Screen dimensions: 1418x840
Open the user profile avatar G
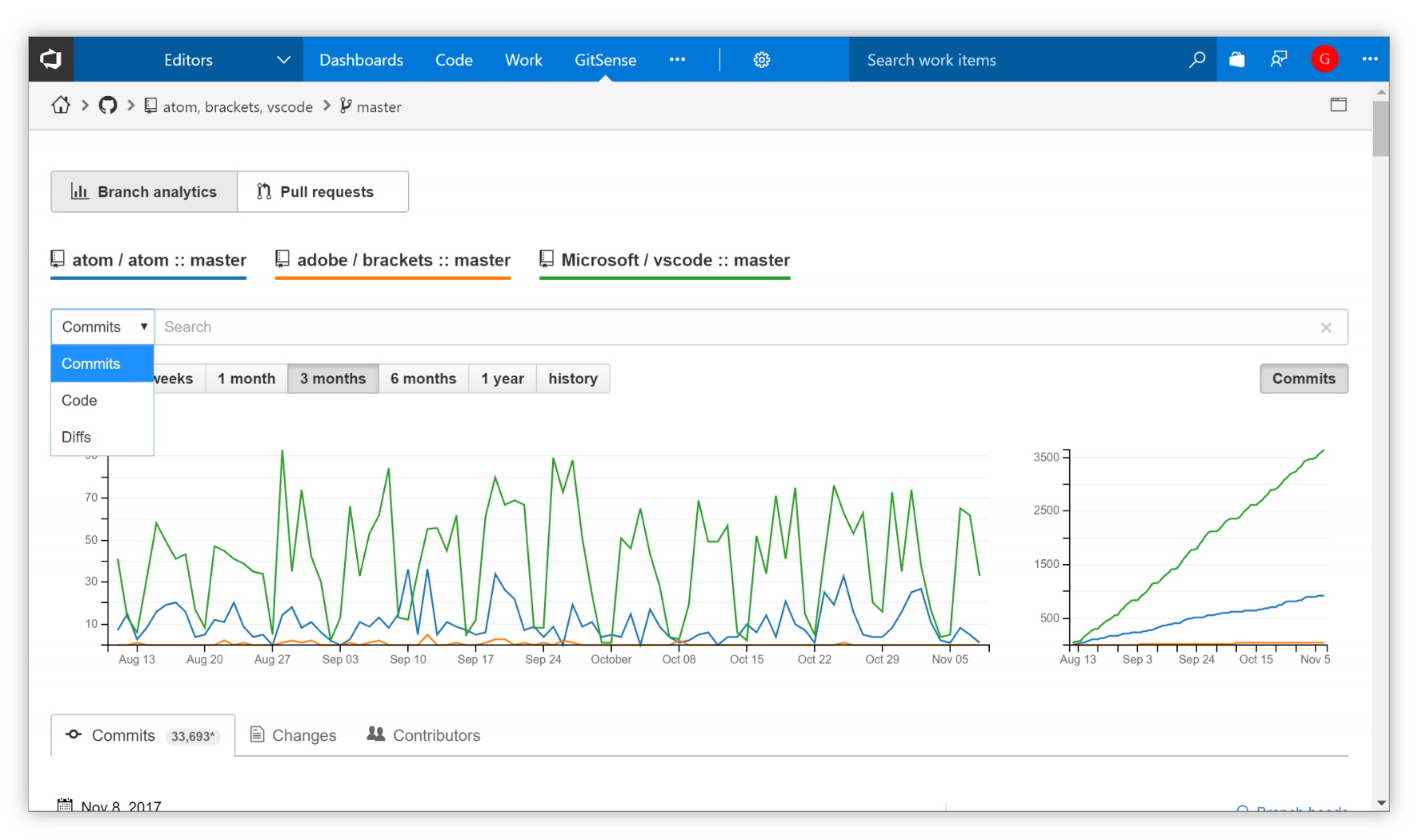1324,59
